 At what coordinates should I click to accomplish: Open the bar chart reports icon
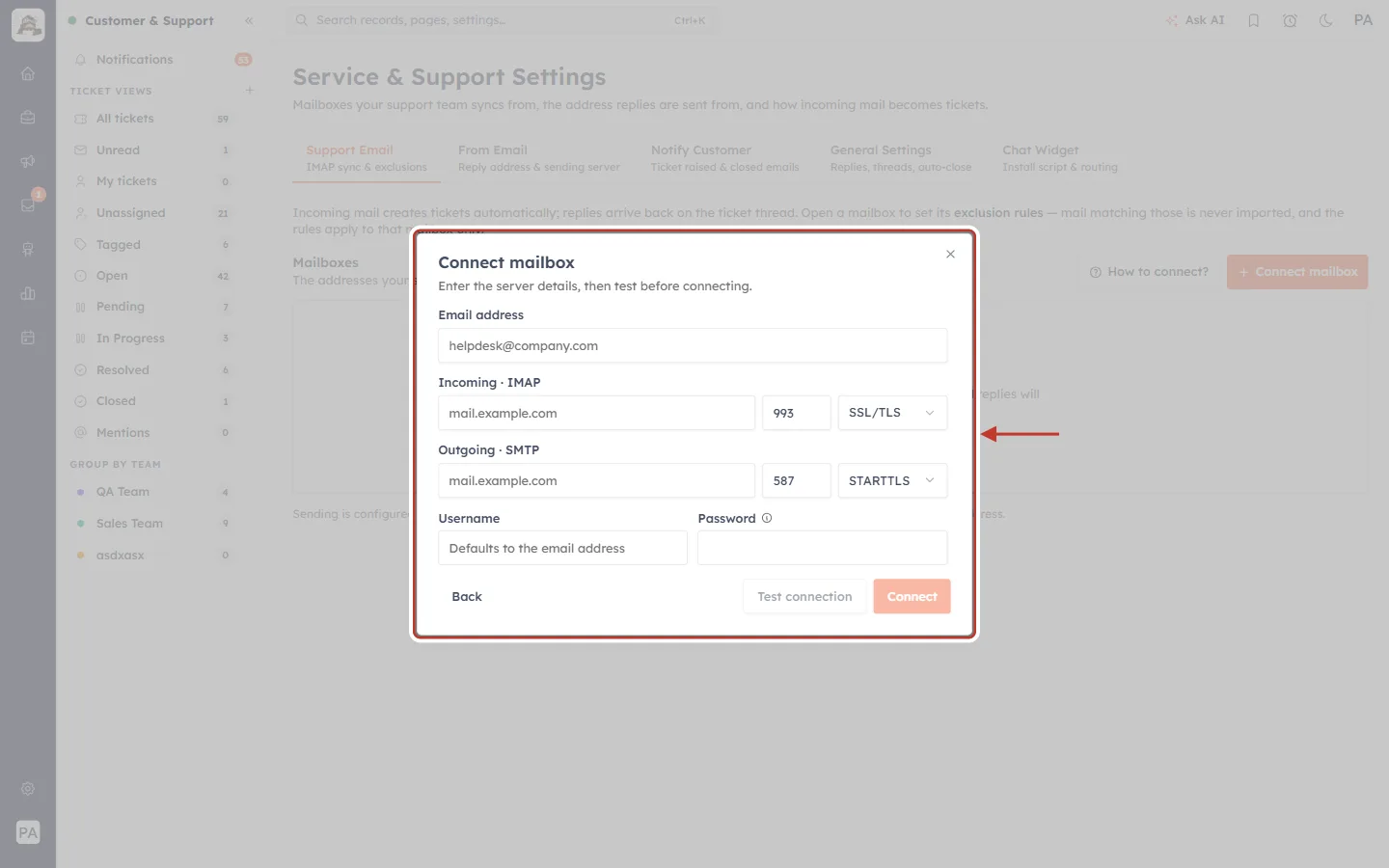tap(28, 293)
